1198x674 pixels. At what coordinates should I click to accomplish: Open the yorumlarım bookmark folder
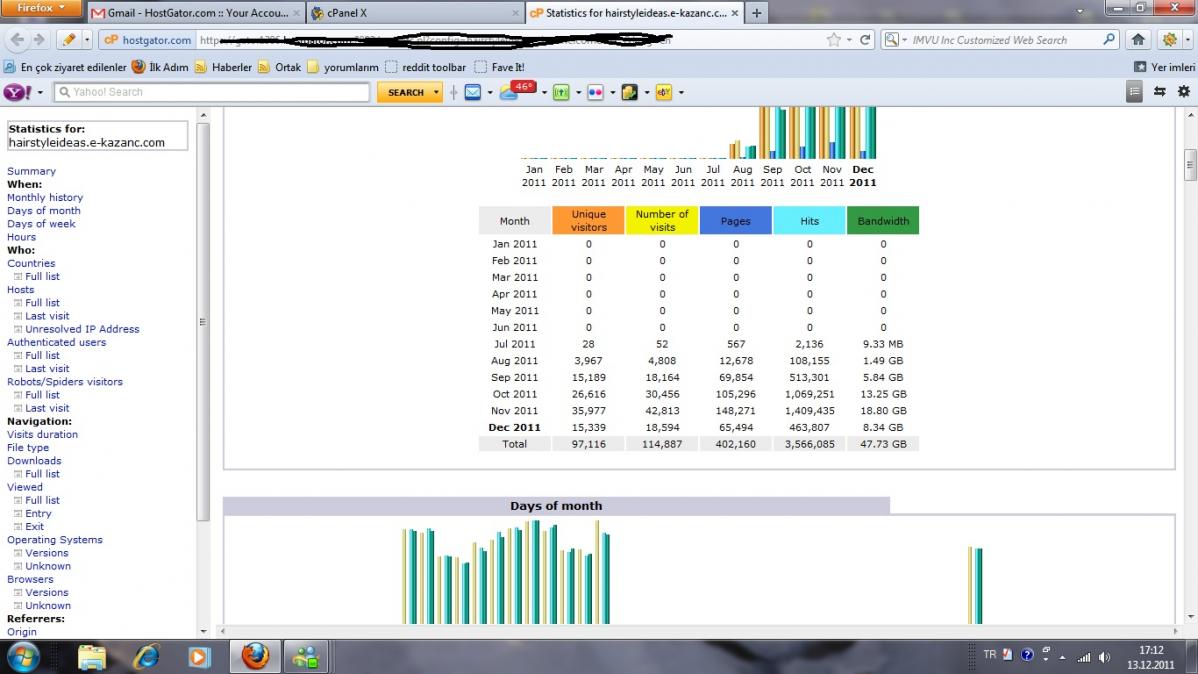point(342,67)
